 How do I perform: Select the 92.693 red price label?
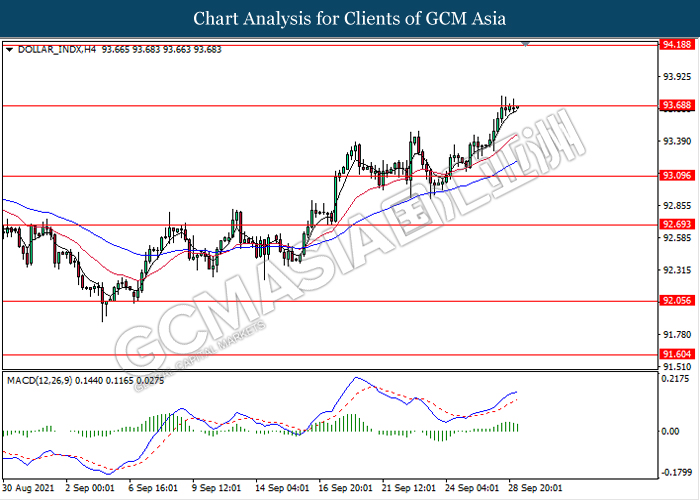pos(678,224)
